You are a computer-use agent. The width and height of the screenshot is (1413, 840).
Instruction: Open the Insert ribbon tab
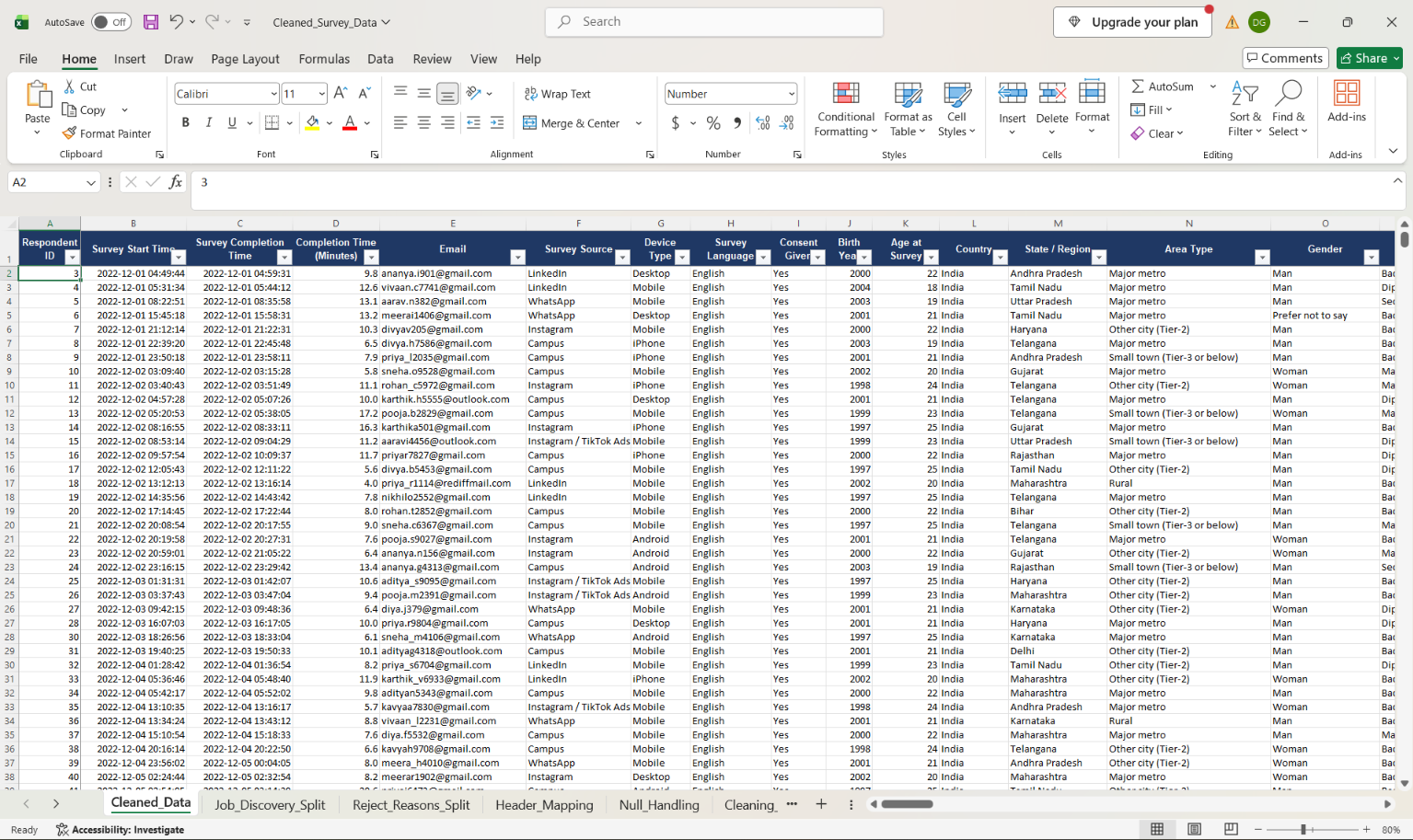tap(130, 59)
